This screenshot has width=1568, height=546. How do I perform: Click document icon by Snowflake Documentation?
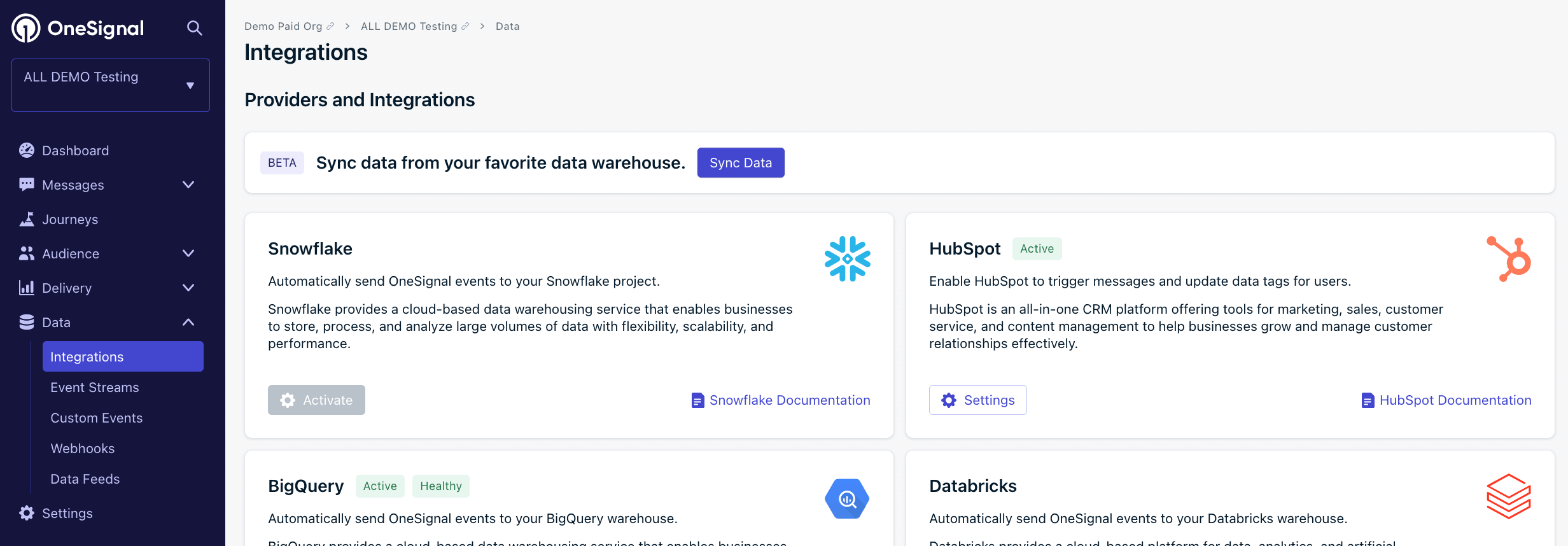698,400
